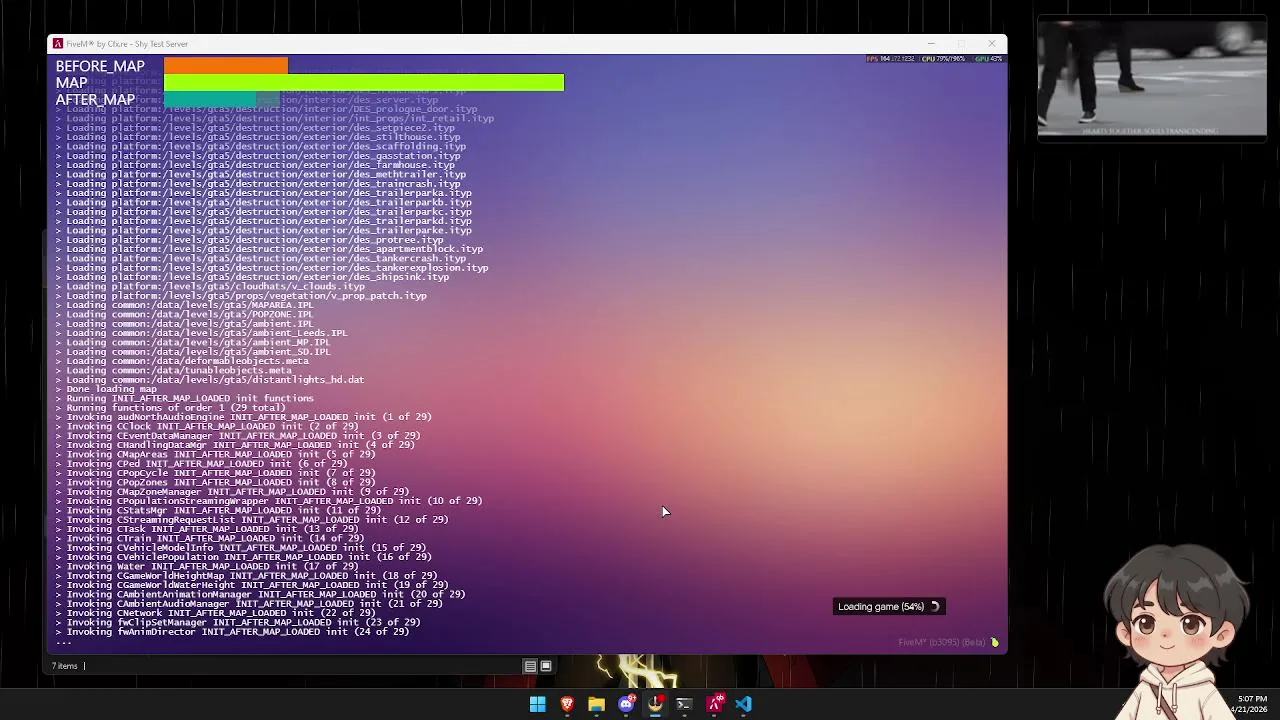Viewport: 1280px width, 720px height.
Task: Click the 'des_shipsink.ityp' loading line
Action: (x=252, y=277)
